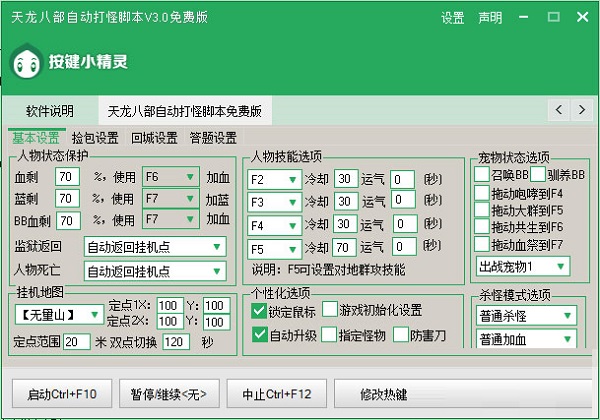Enable the 召唤BB checkbox
Viewport: 600px width, 420px height.
(482, 175)
